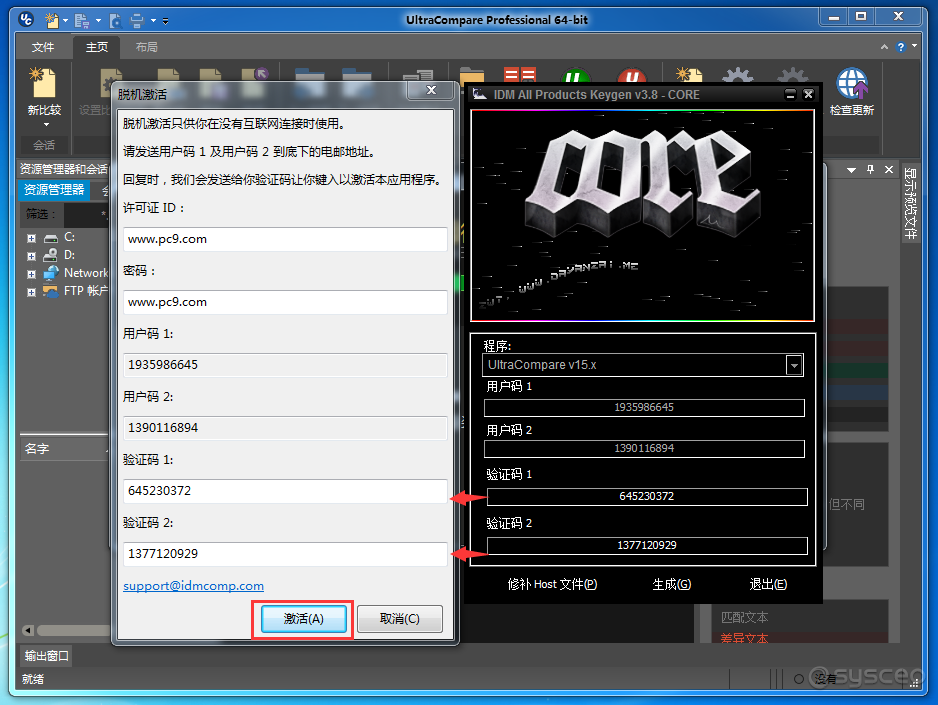Click the pin icon on the right panel
The height and width of the screenshot is (705, 938).
870,170
